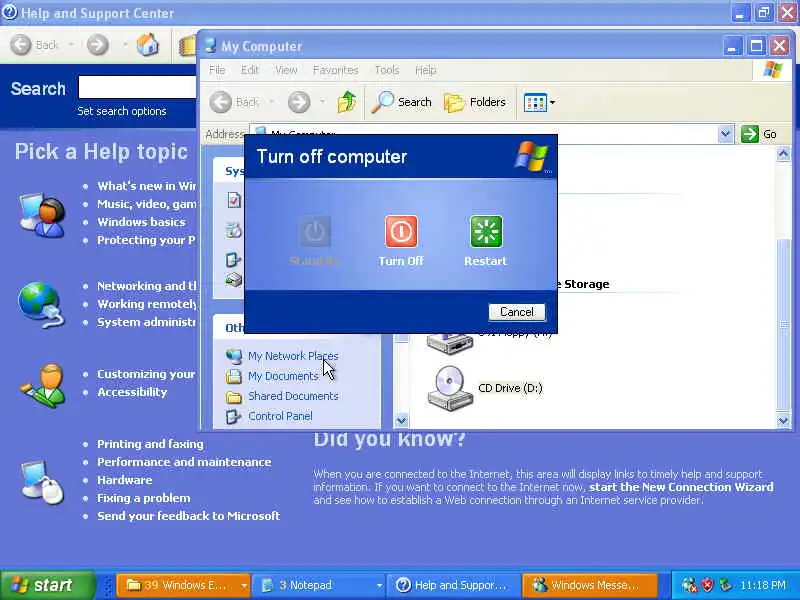Open the Edit menu in My Computer
This screenshot has width=800, height=600.
click(x=249, y=70)
